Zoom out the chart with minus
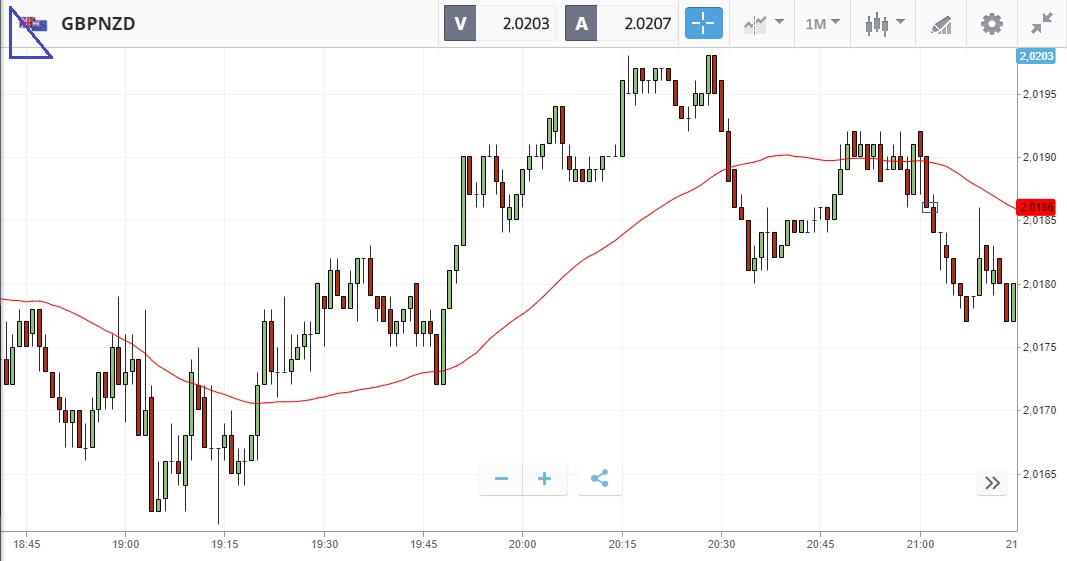This screenshot has width=1067, height=561. (501, 479)
